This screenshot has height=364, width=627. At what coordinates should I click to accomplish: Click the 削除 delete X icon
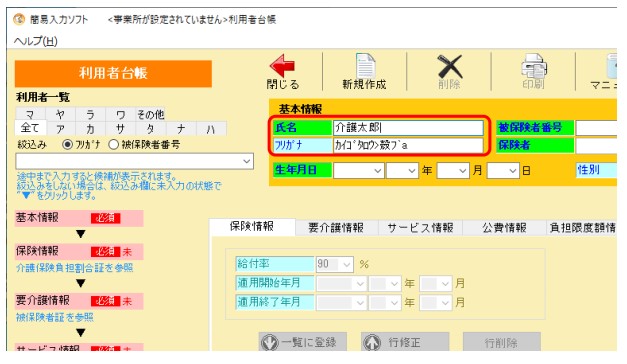449,66
